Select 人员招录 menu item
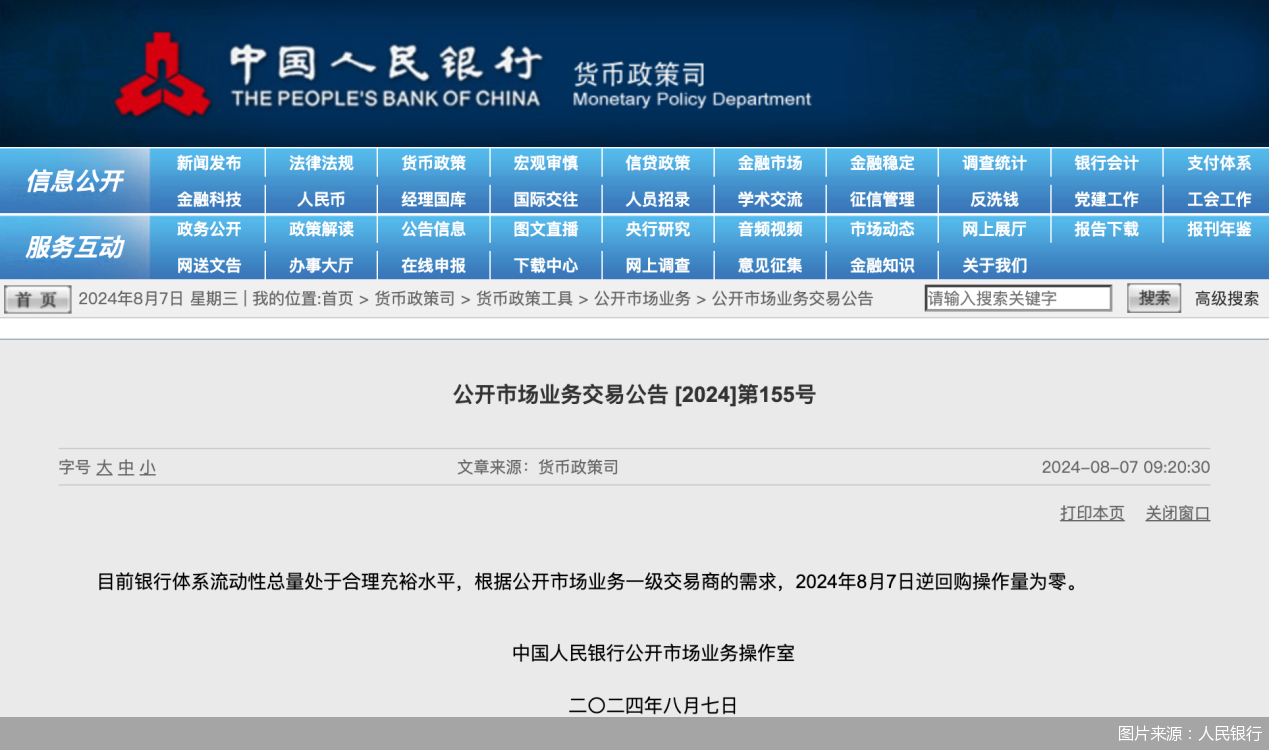 [x=658, y=199]
